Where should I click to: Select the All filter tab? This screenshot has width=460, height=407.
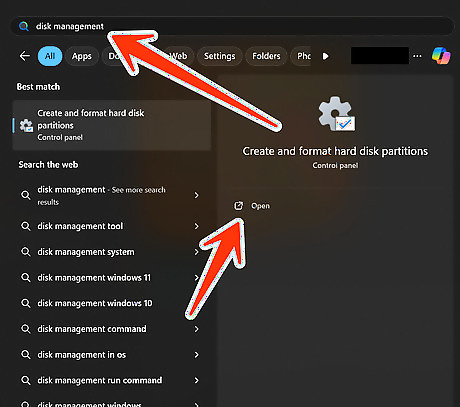point(50,56)
